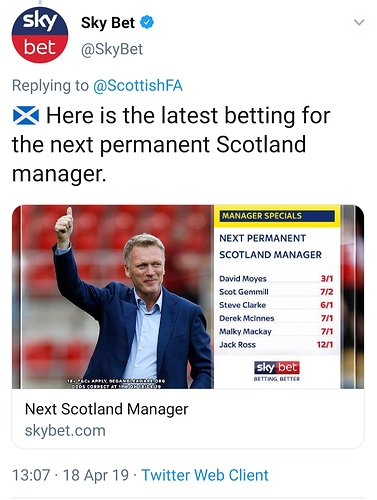Screen dimensions: 377x500
Task: Click the David Moyes 3/1 odds row
Action: click(276, 278)
